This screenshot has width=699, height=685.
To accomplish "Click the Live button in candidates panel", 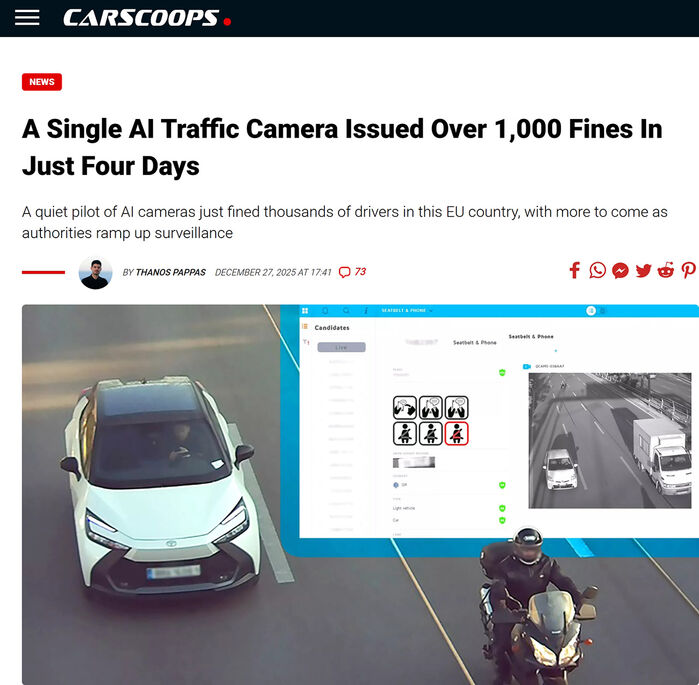I will click(x=341, y=347).
